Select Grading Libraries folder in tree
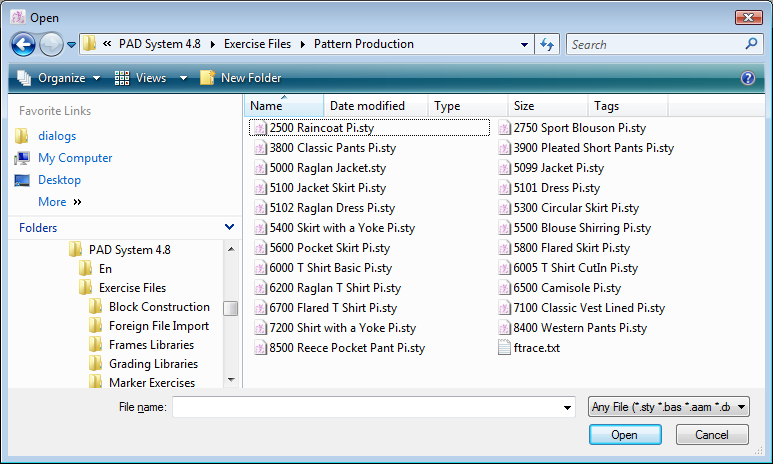 pyautogui.click(x=153, y=364)
